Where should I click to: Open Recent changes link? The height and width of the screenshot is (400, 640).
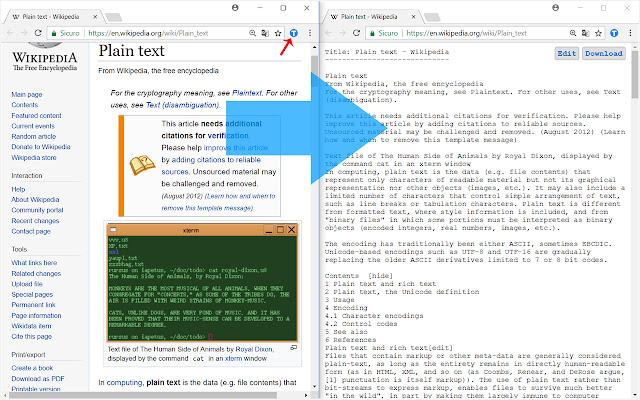pos(35,221)
